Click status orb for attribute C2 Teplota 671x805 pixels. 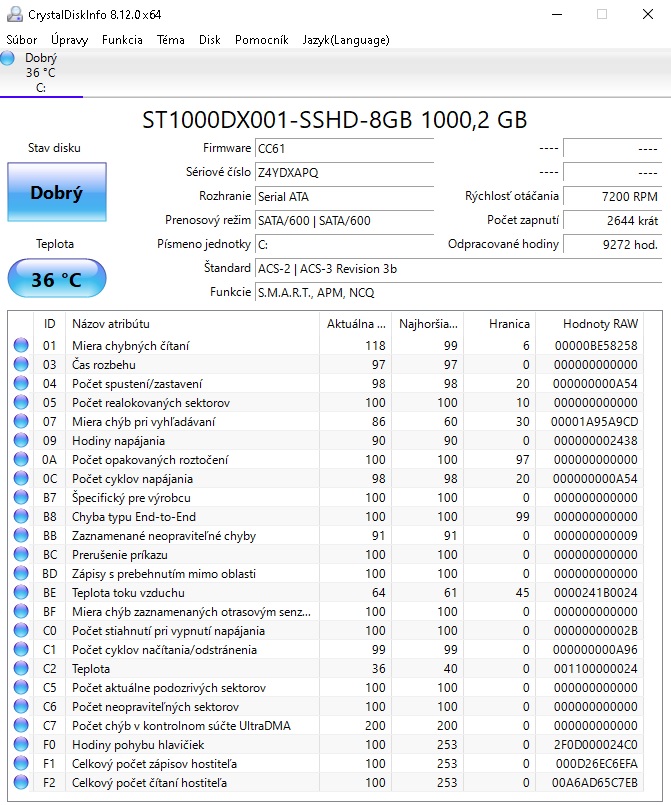(x=21, y=669)
